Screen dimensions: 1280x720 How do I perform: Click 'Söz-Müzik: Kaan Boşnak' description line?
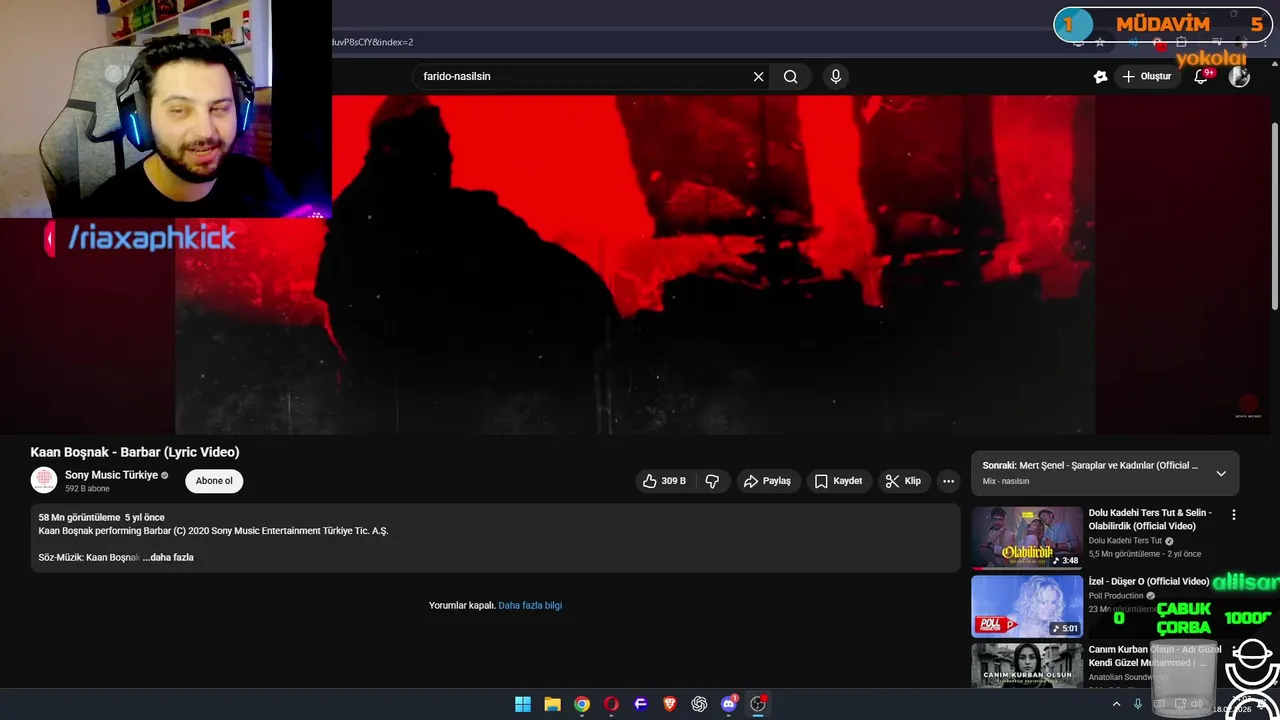89,557
